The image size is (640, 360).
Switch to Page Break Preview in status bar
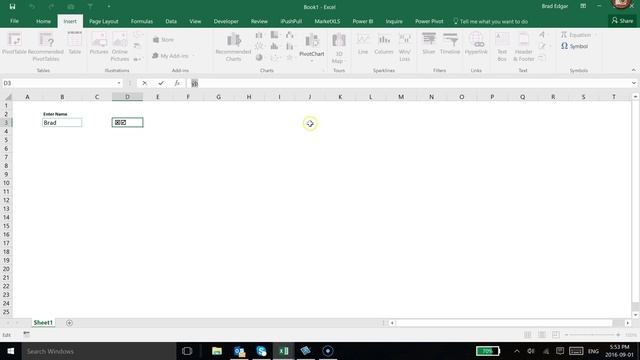(556, 335)
